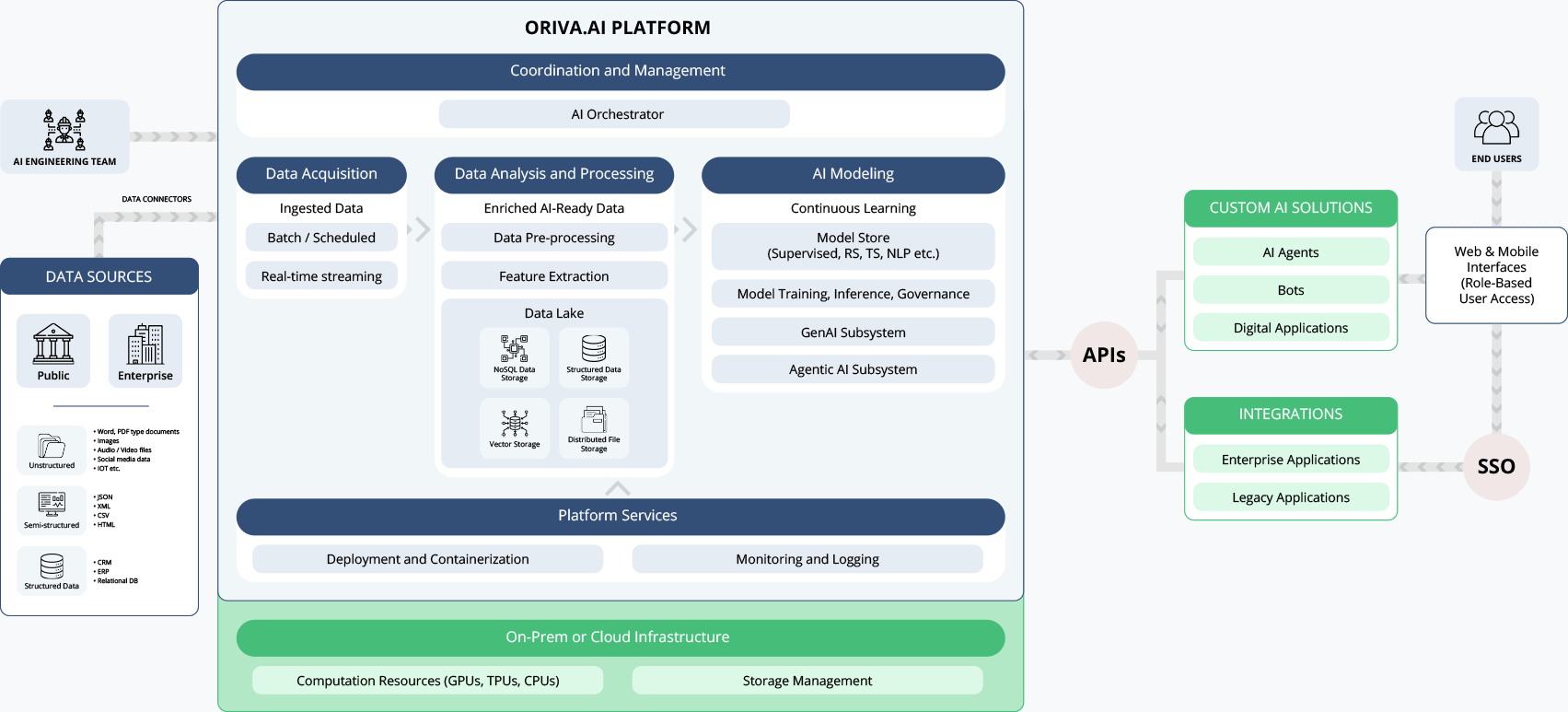1568x712 pixels.
Task: Click the Web & Mobile Interfaces box
Action: (x=1496, y=275)
